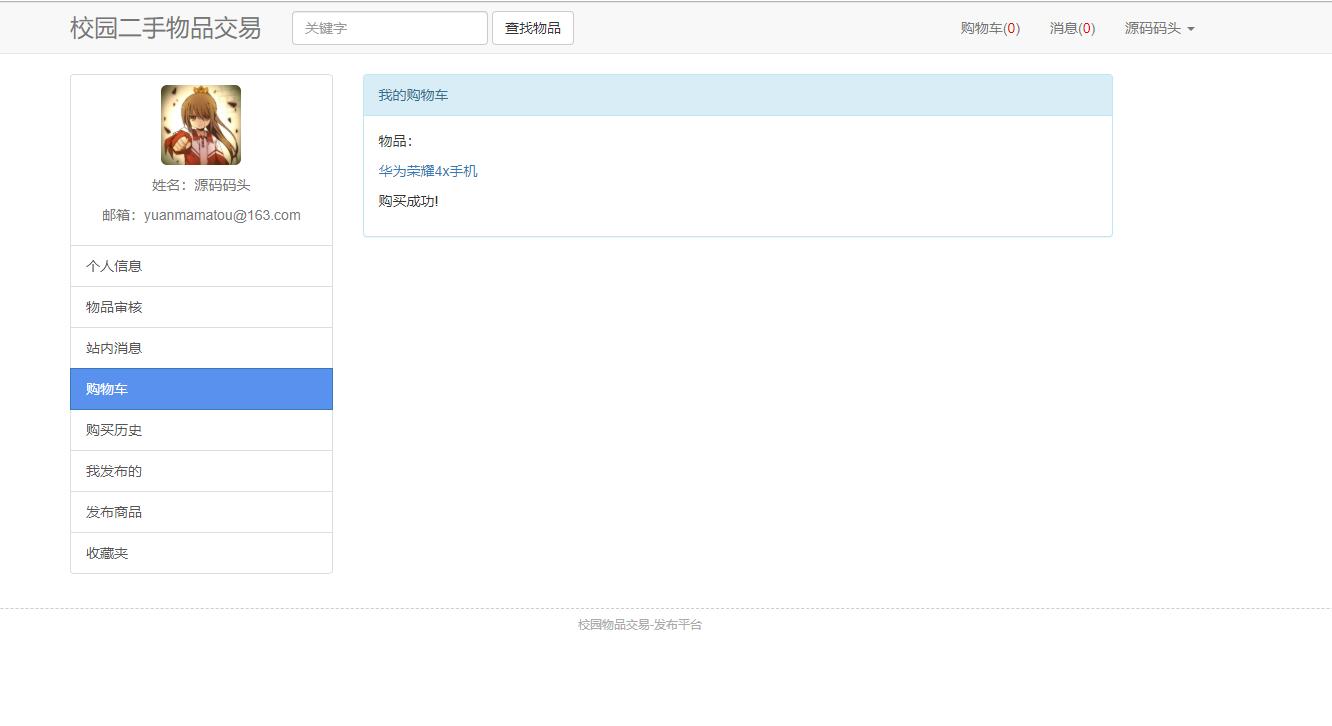This screenshot has height=726, width=1332.
Task: View 站内消息 from the sidebar
Action: [113, 348]
